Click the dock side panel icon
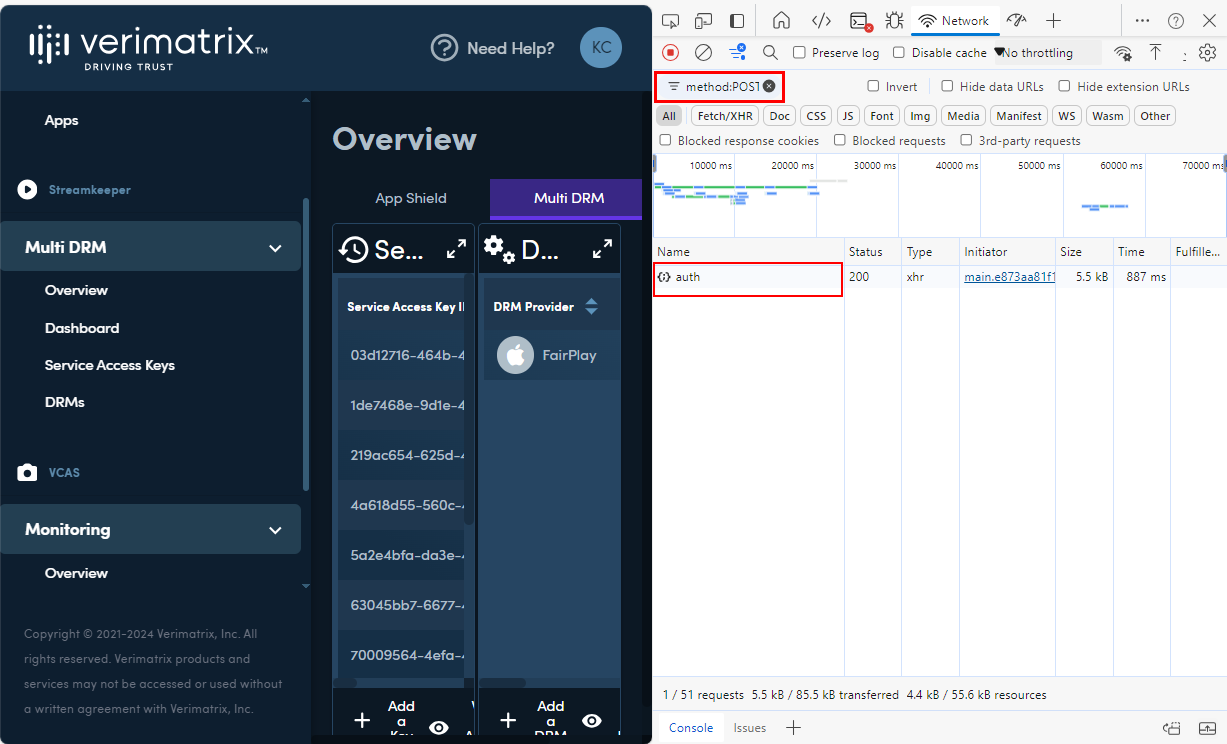This screenshot has width=1227, height=744. pos(737,20)
